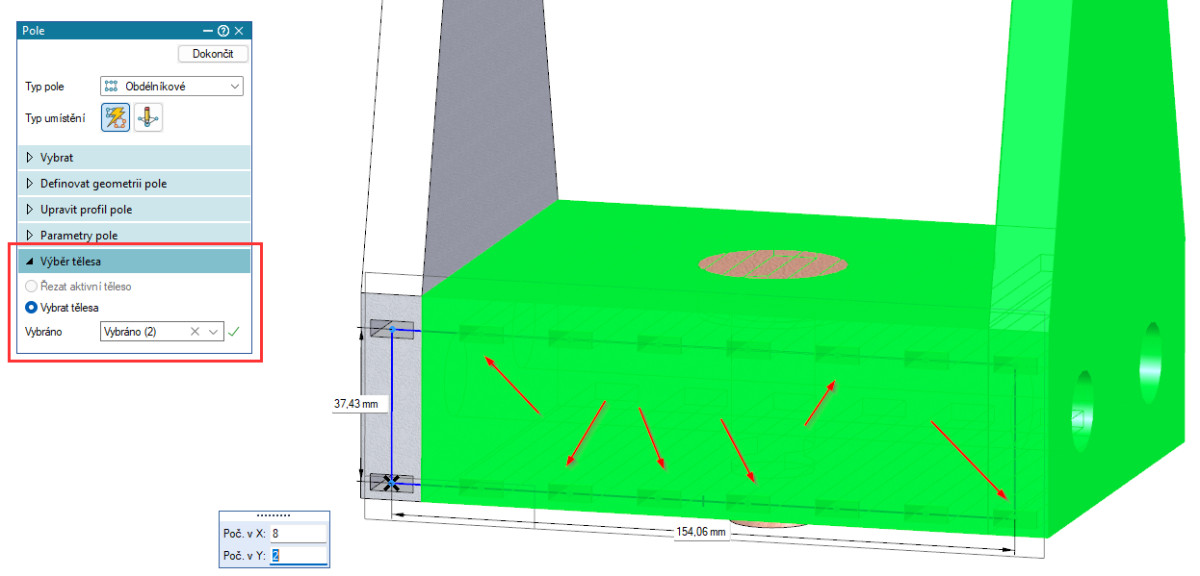
Task: Click the black X marker on sketch
Action: (392, 483)
